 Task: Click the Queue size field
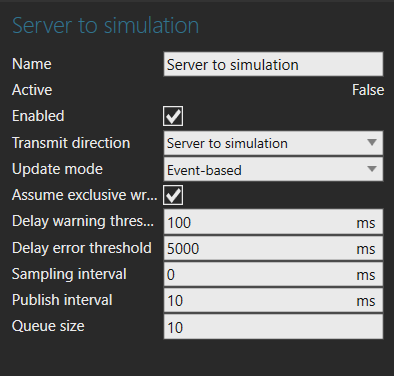(273, 327)
